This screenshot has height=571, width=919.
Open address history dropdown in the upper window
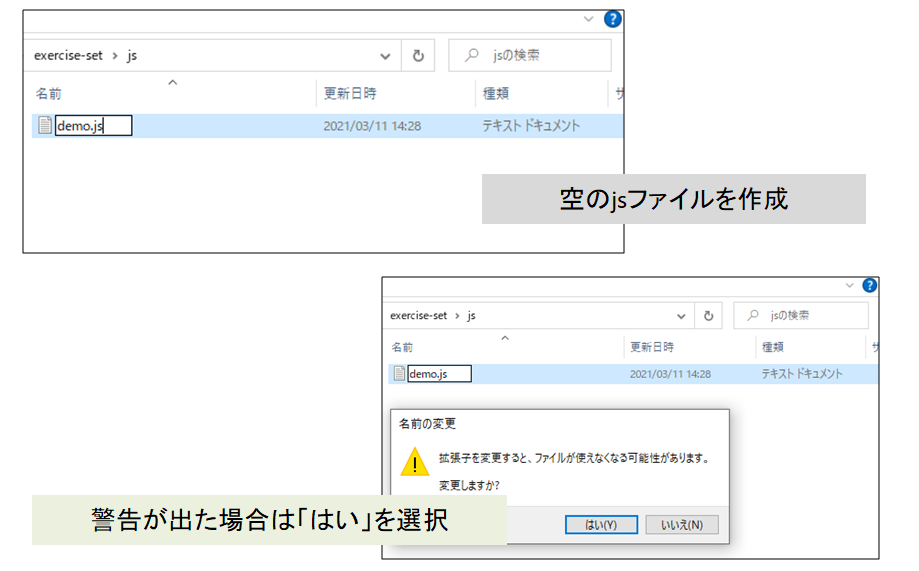pos(385,56)
